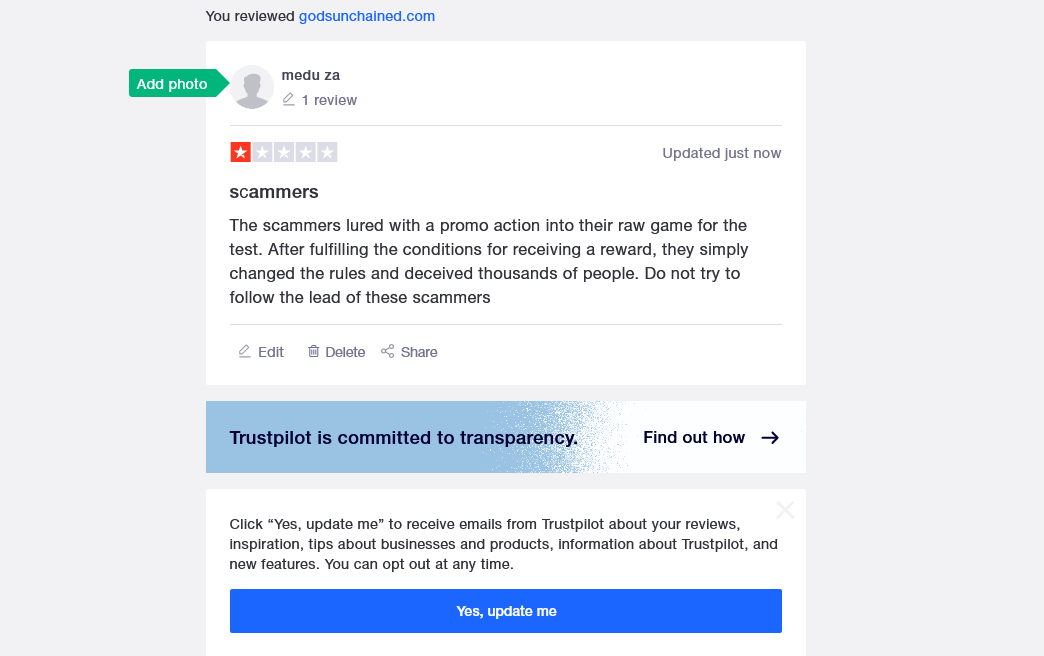Select the second star in rating

tap(262, 153)
